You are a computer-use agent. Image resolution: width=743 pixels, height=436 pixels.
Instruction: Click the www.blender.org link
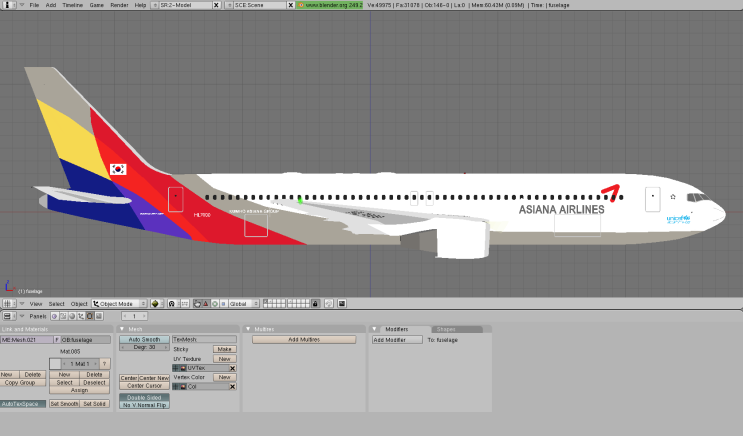330,5
